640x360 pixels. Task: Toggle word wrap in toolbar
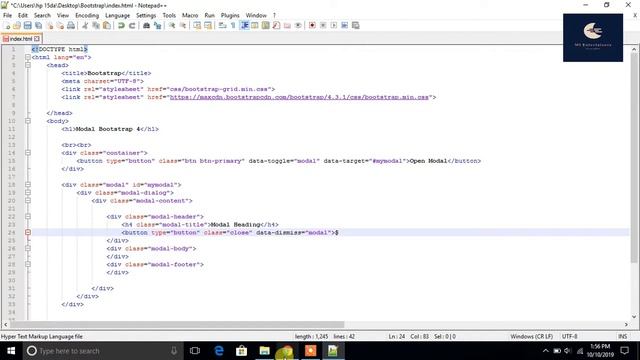pyautogui.click(x=222, y=25)
